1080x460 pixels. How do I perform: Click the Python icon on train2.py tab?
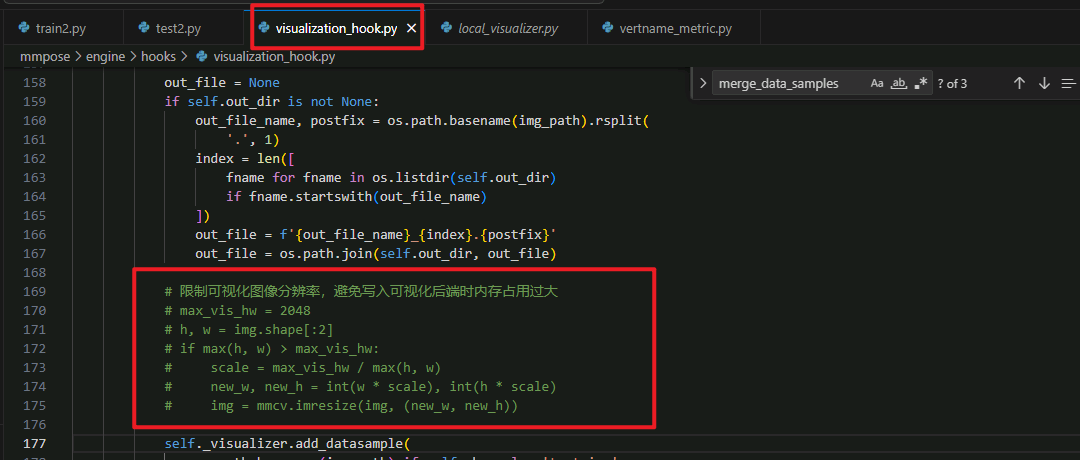click(x=24, y=28)
